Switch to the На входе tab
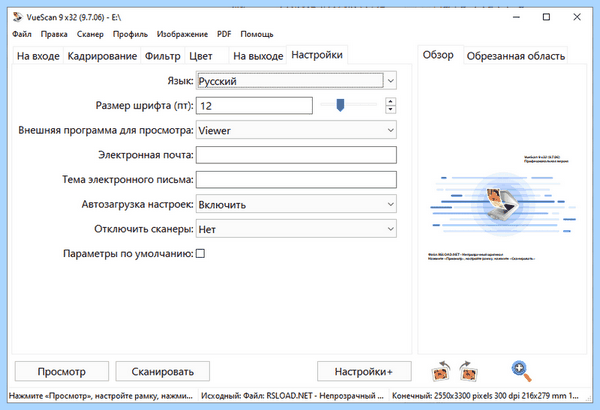This screenshot has height=410, width=600. 38,56
